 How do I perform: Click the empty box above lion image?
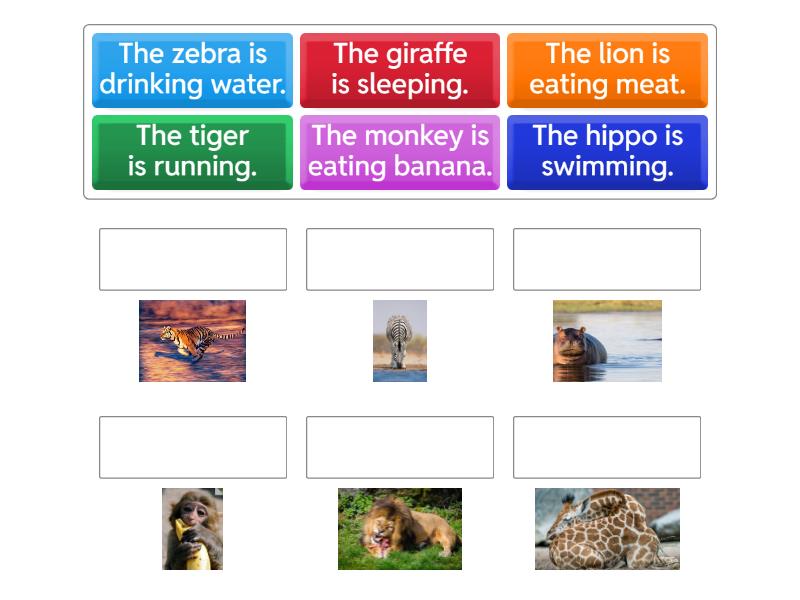coord(399,447)
